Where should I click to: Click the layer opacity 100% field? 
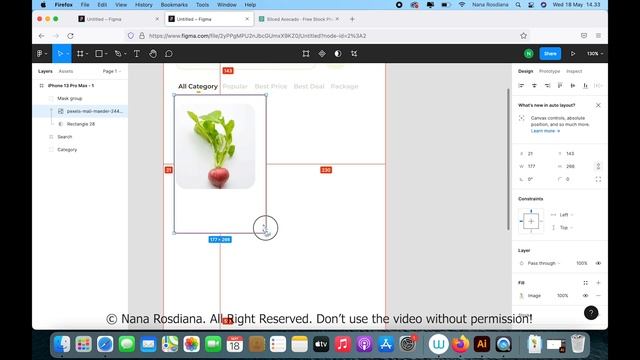pyautogui.click(x=582, y=263)
